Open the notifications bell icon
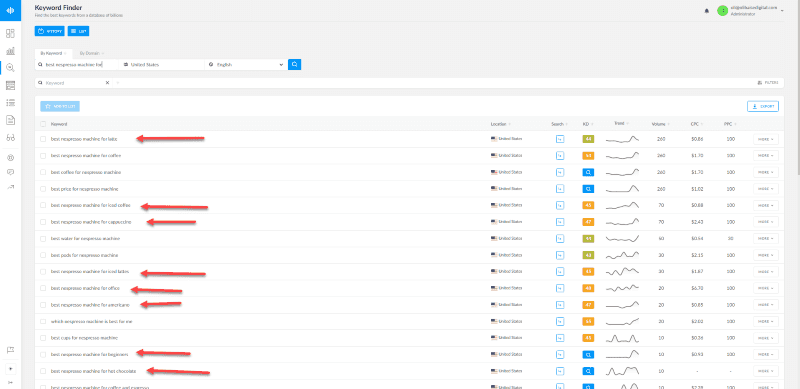 click(x=707, y=11)
